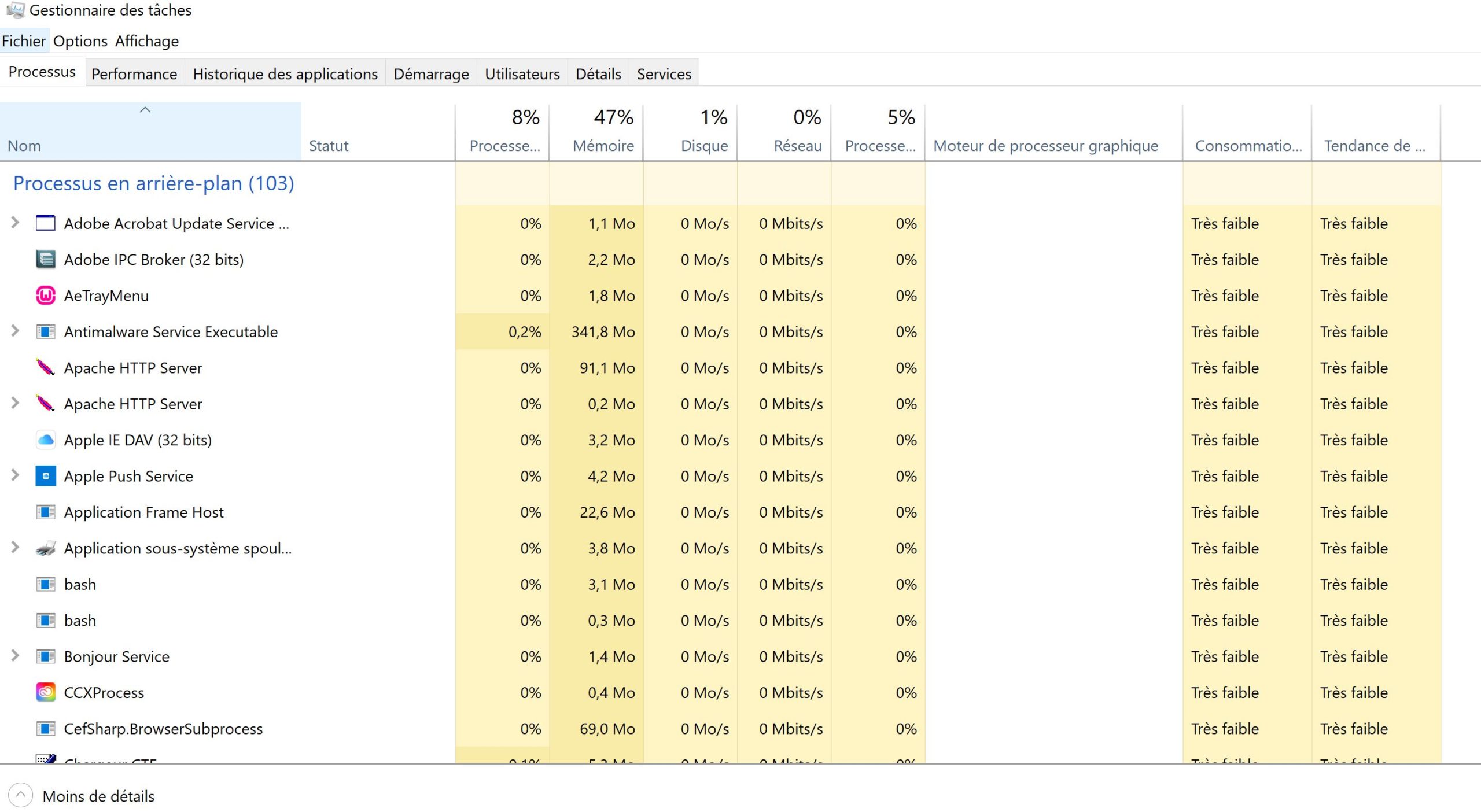Open the Démarrage tab
1481x812 pixels.
(431, 74)
